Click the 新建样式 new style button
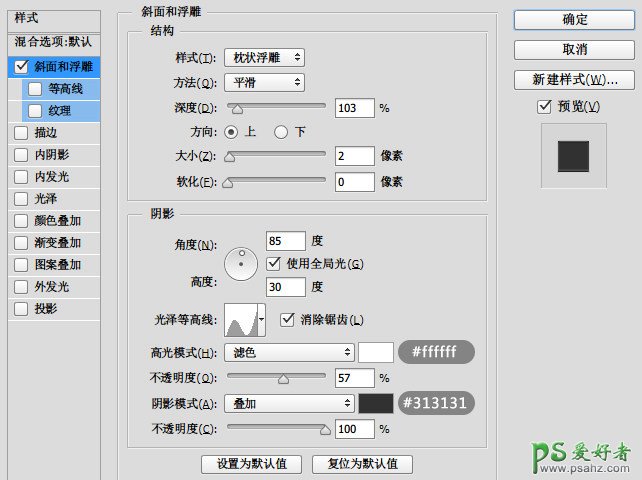The height and width of the screenshot is (480, 642). 574,79
